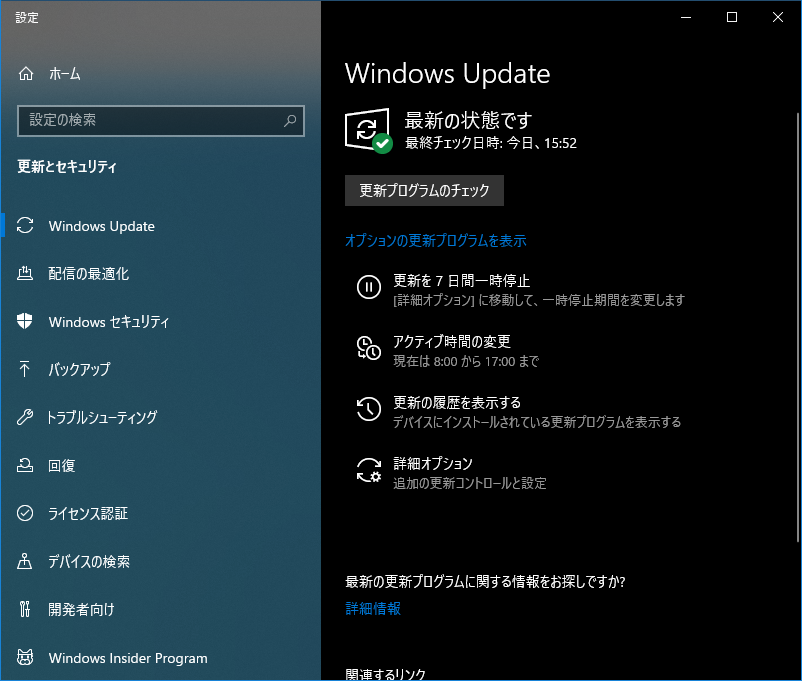Click 追加の更新コントロールと設定 description
This screenshot has width=802, height=681.
point(470,483)
